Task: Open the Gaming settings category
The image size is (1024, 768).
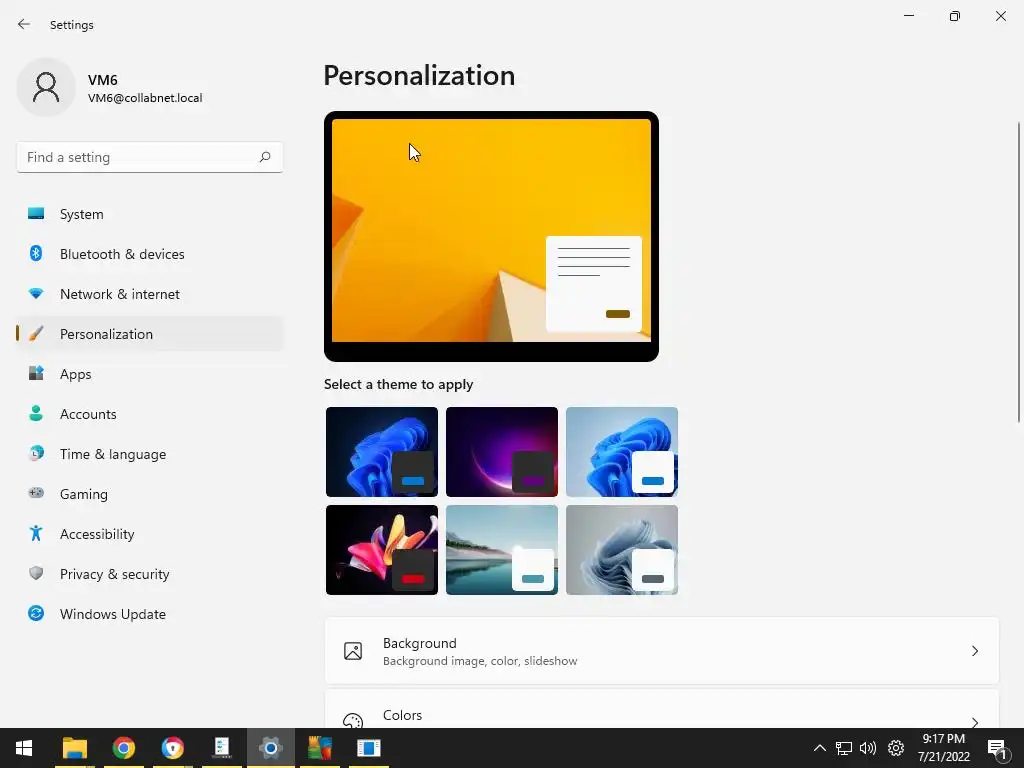Action: [x=150, y=494]
